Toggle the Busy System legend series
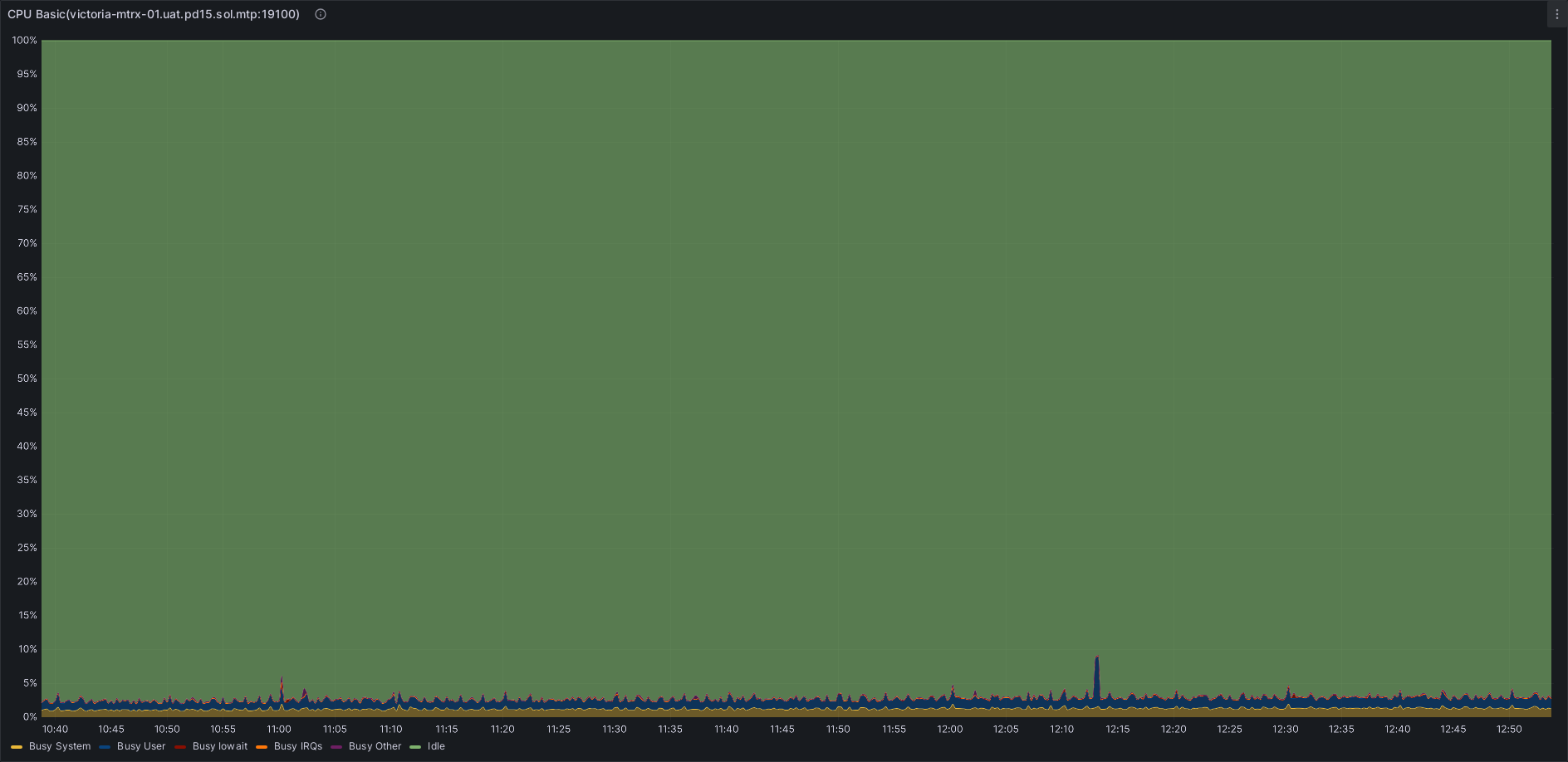 (x=60, y=746)
